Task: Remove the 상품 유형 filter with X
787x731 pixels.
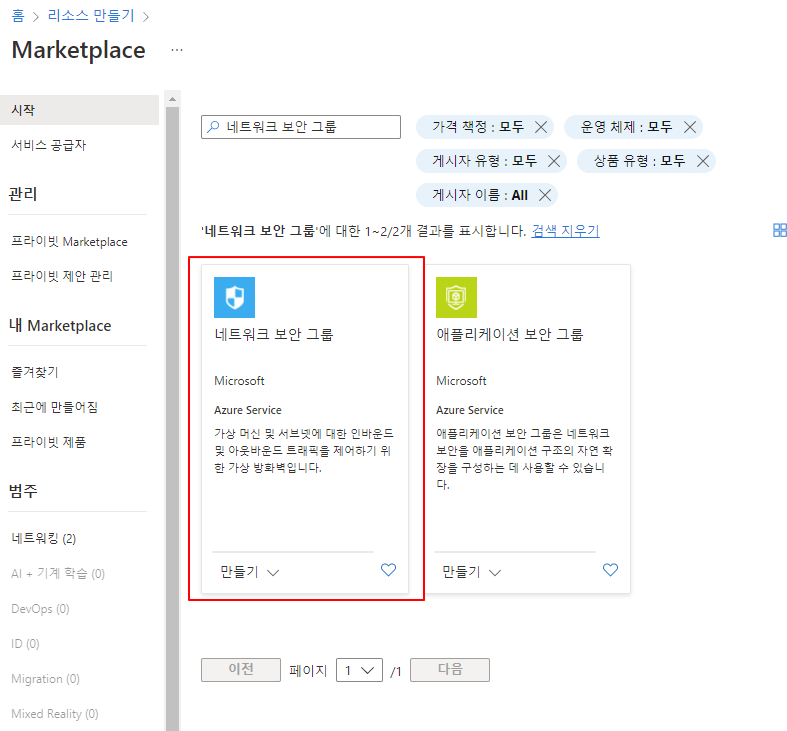Action: pyautogui.click(x=703, y=161)
